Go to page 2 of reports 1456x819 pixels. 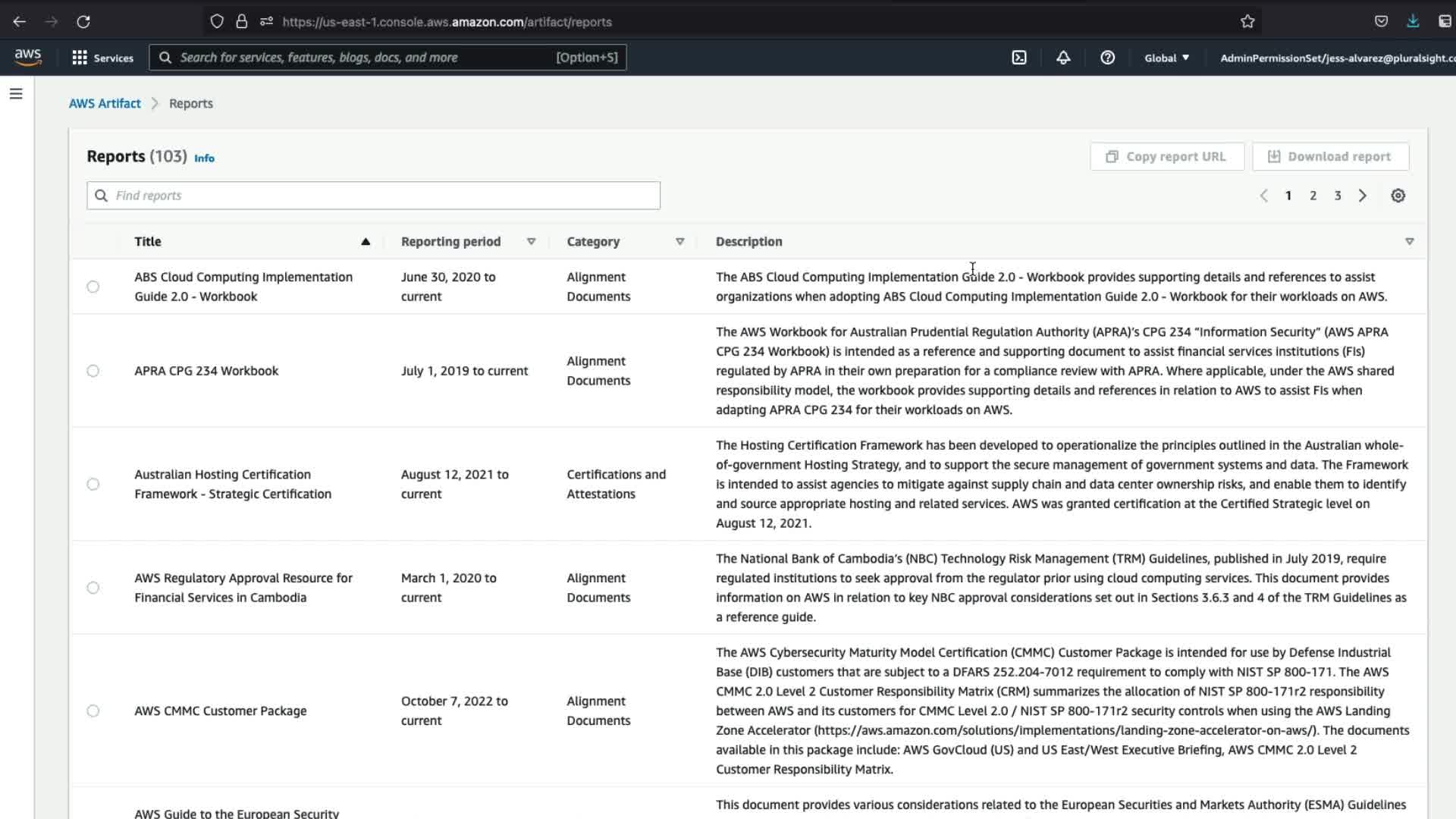pos(1313,196)
